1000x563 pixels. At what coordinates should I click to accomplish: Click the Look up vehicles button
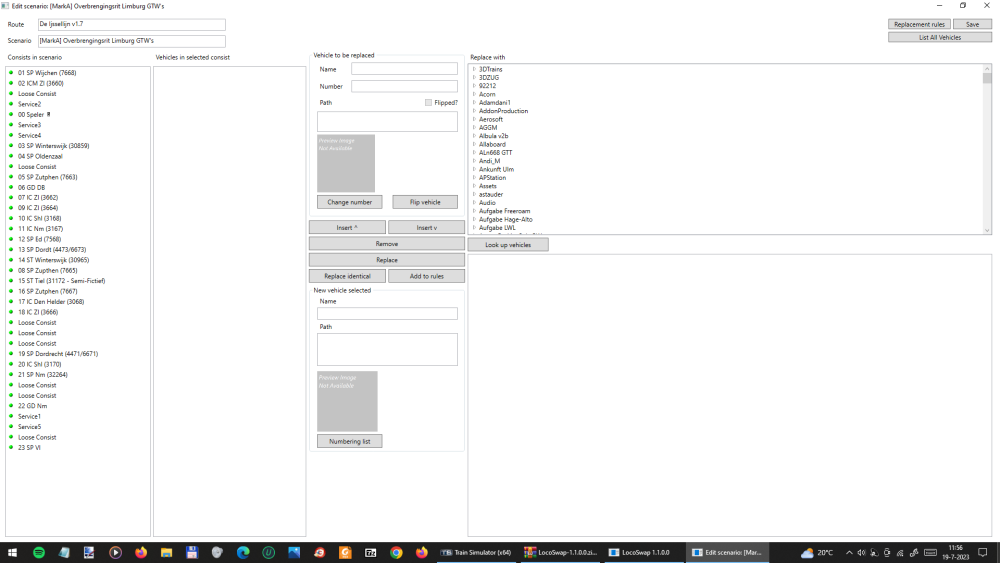[508, 244]
